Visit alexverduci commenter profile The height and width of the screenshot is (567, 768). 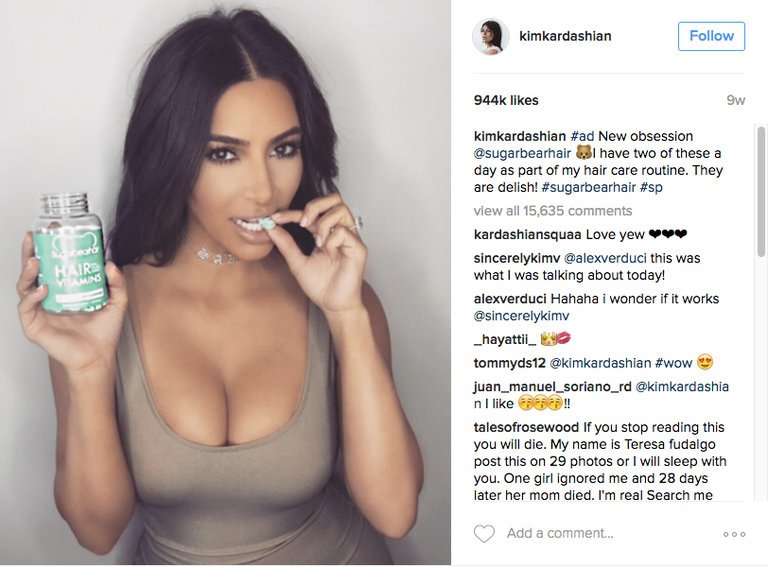coord(510,299)
